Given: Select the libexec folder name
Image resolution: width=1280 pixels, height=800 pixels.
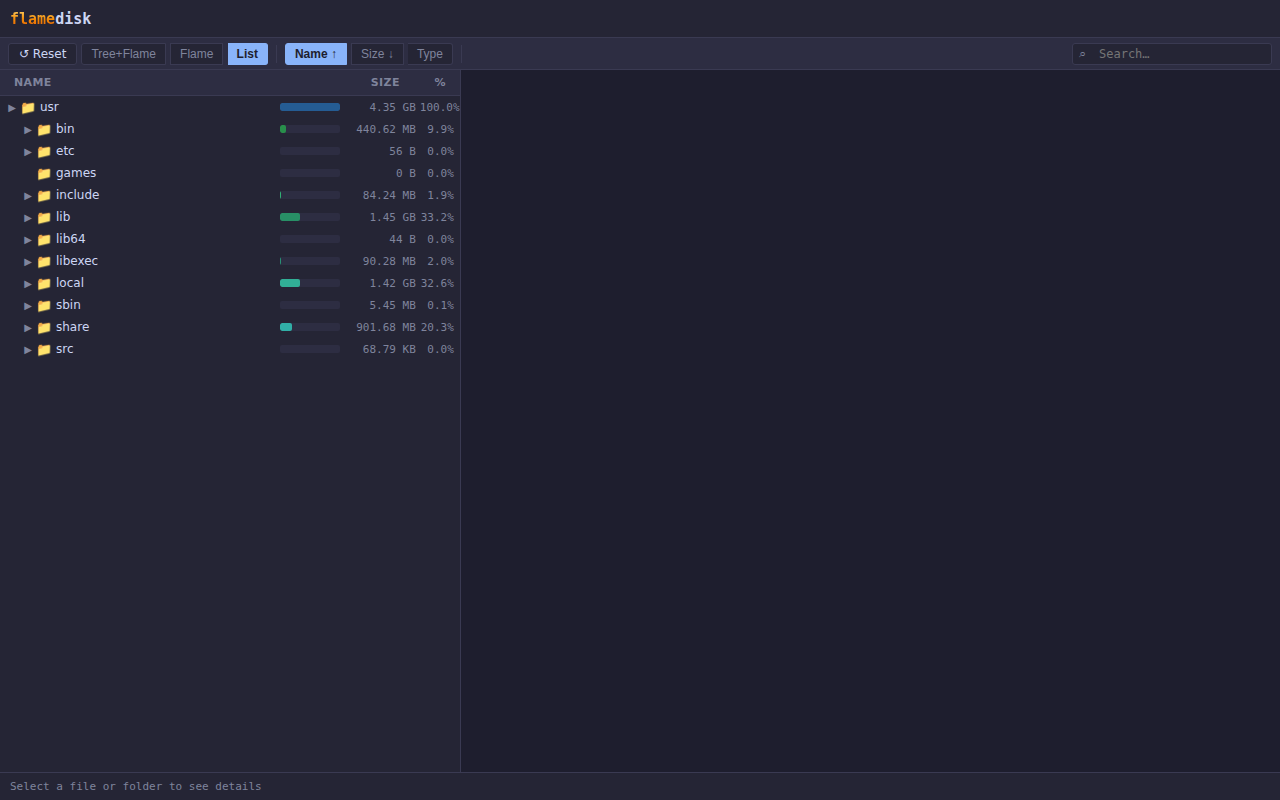Looking at the screenshot, I should 77,261.
